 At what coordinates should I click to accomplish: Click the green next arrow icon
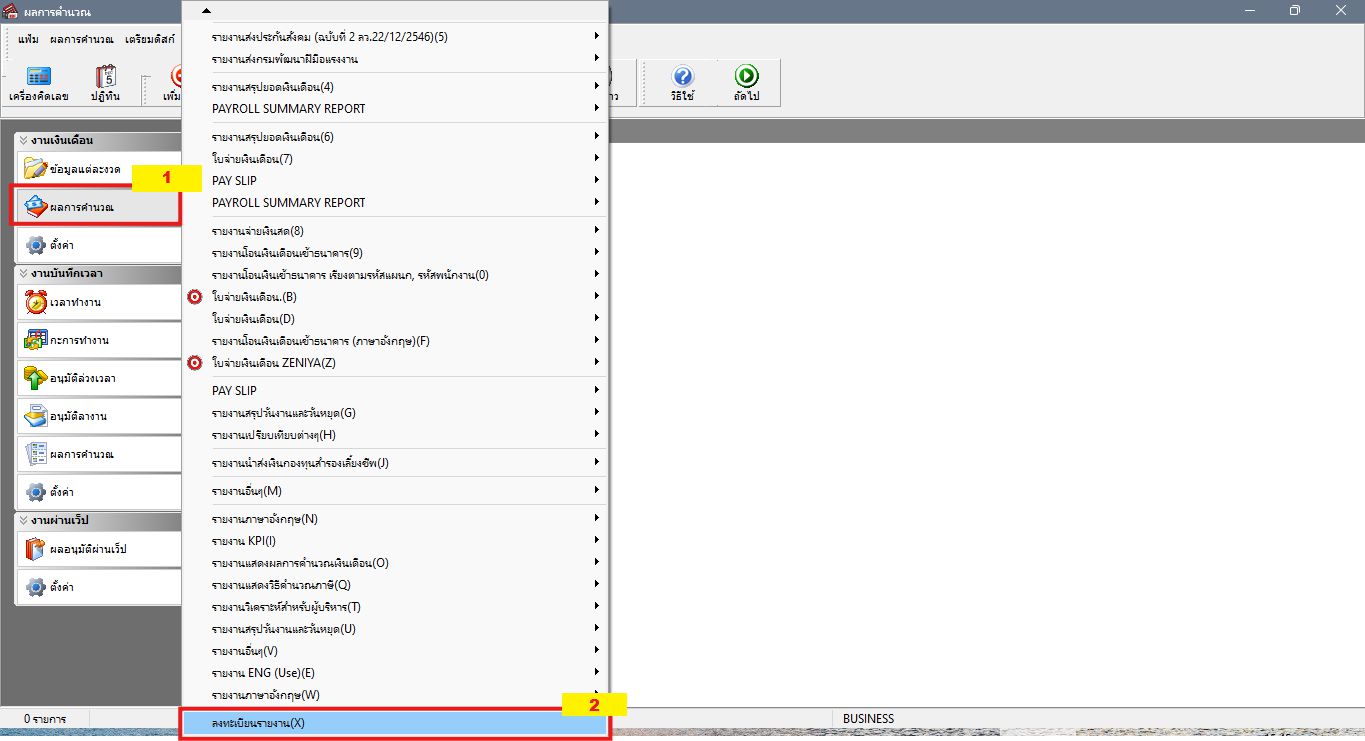pos(746,83)
